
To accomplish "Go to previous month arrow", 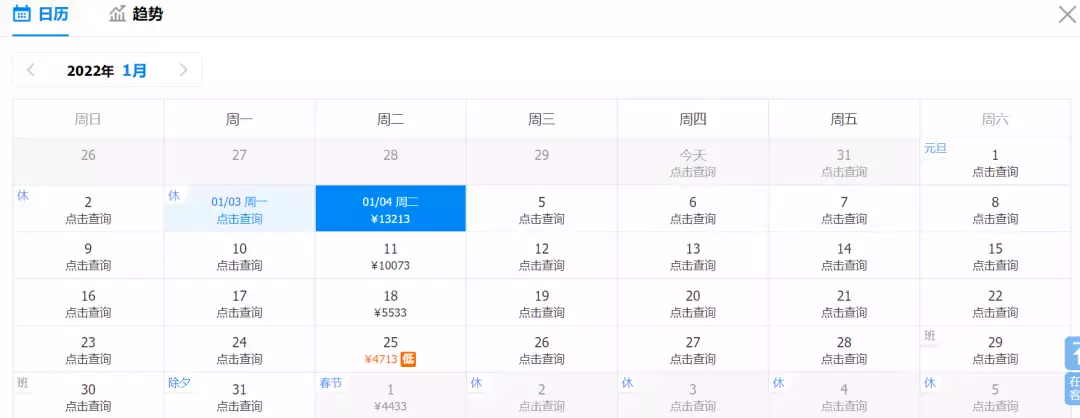I will pos(31,70).
